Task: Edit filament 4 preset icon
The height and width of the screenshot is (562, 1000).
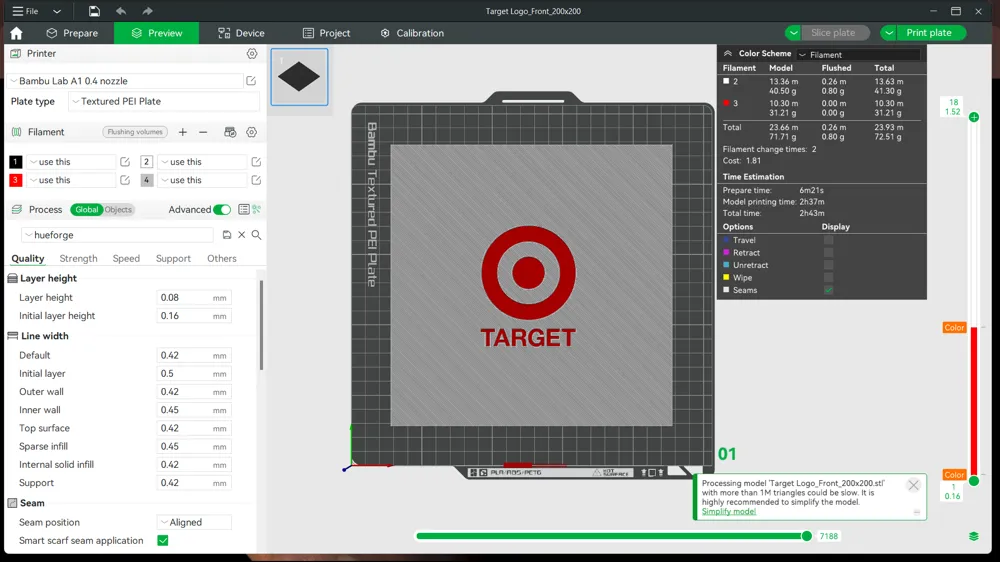Action: [x=256, y=180]
